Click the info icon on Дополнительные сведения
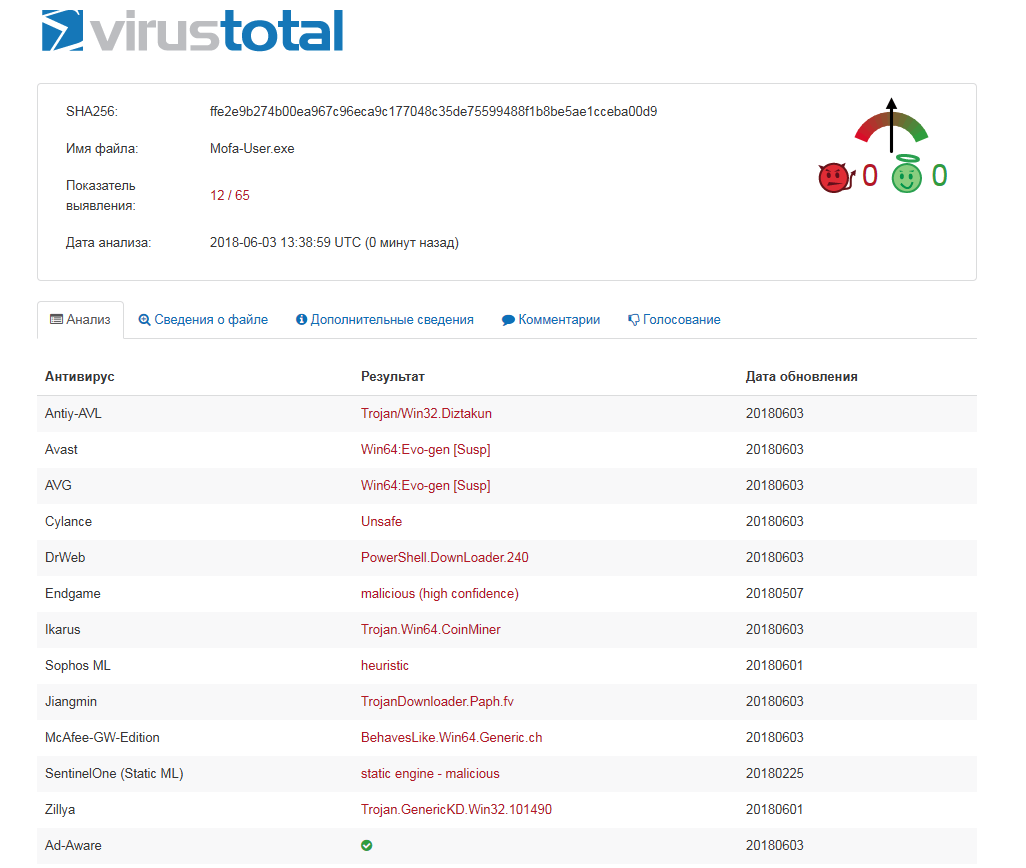 click(x=301, y=319)
